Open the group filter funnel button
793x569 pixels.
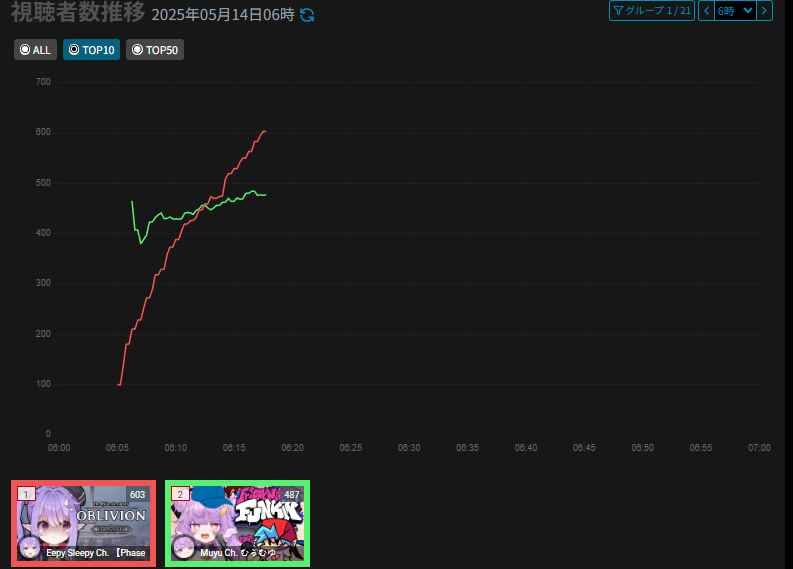tap(618, 11)
